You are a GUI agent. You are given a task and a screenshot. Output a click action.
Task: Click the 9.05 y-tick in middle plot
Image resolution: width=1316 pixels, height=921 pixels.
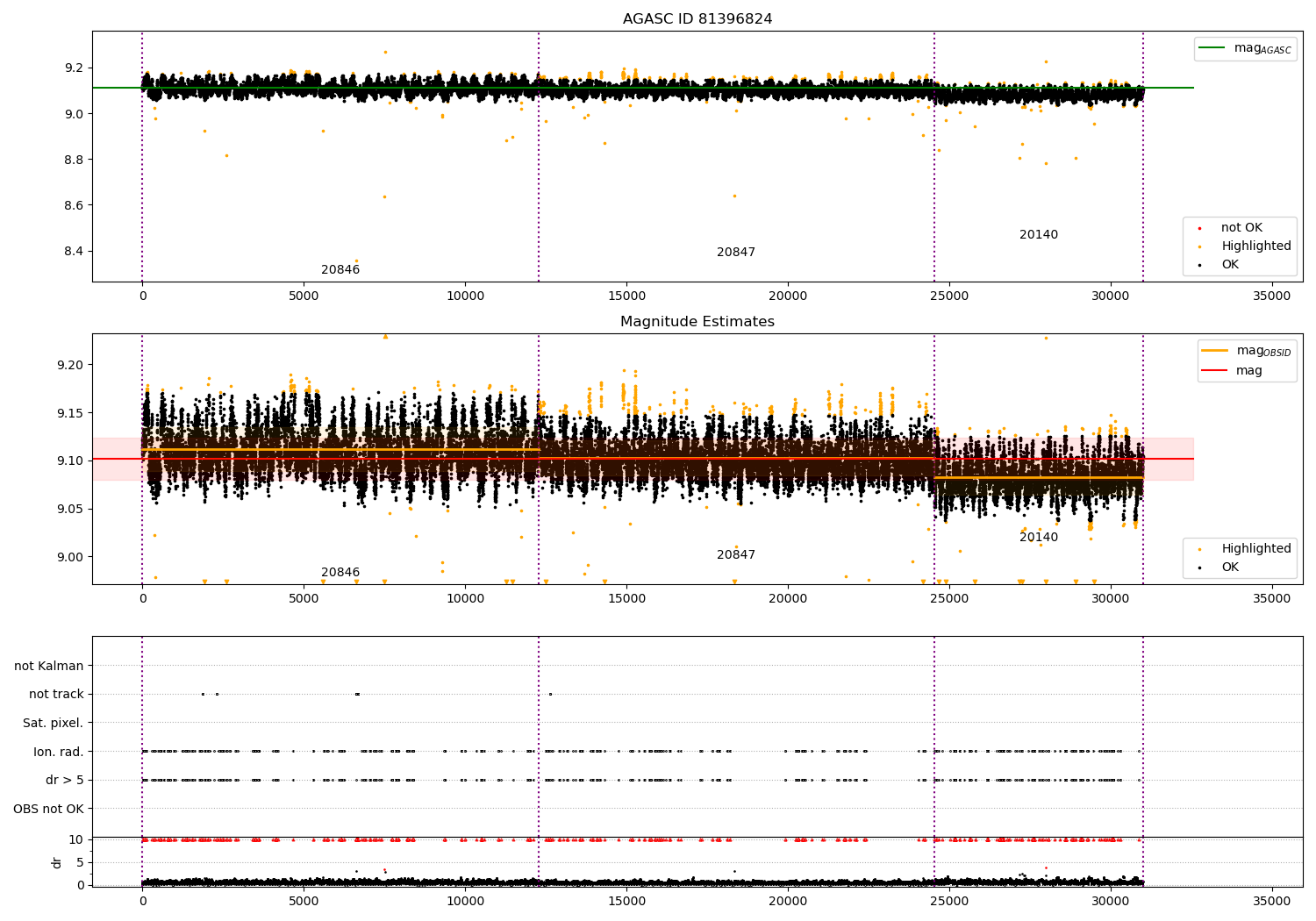[x=70, y=509]
